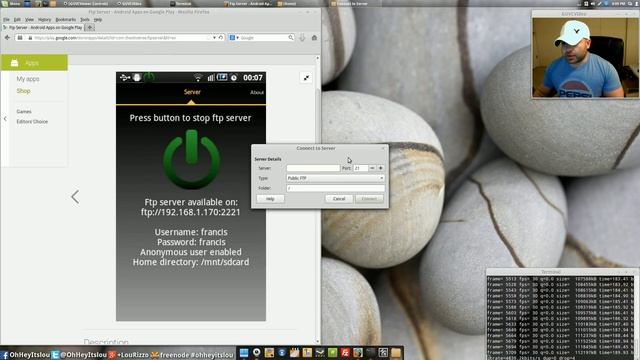This screenshot has height=360, width=640.
Task: Select the Ftp Server Google Play tab
Action: pyautogui.click(x=43, y=28)
